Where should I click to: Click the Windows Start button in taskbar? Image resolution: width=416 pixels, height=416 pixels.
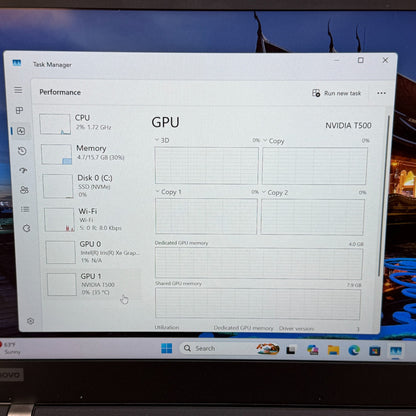pos(166,348)
